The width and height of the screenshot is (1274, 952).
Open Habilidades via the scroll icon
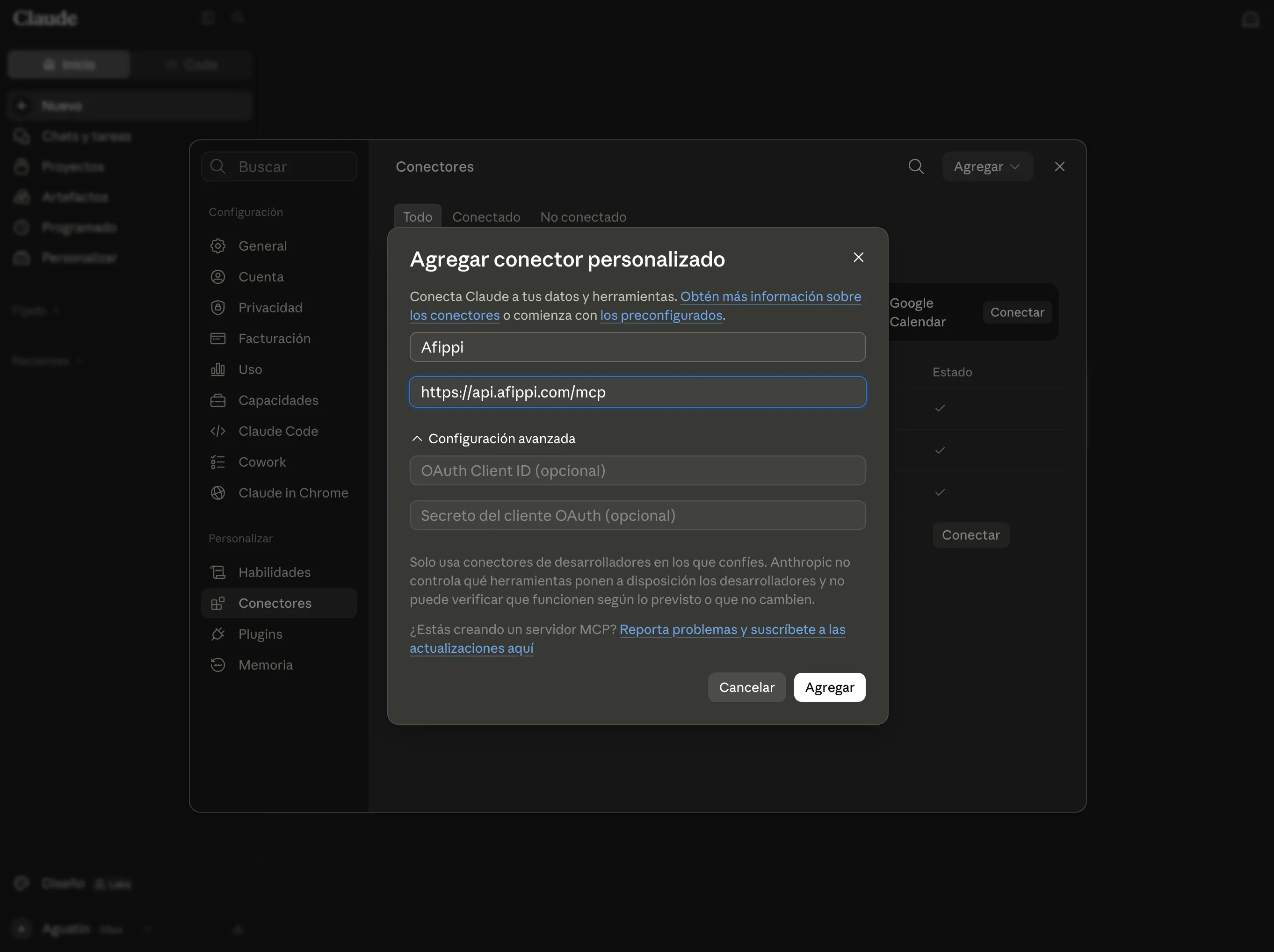click(x=217, y=572)
